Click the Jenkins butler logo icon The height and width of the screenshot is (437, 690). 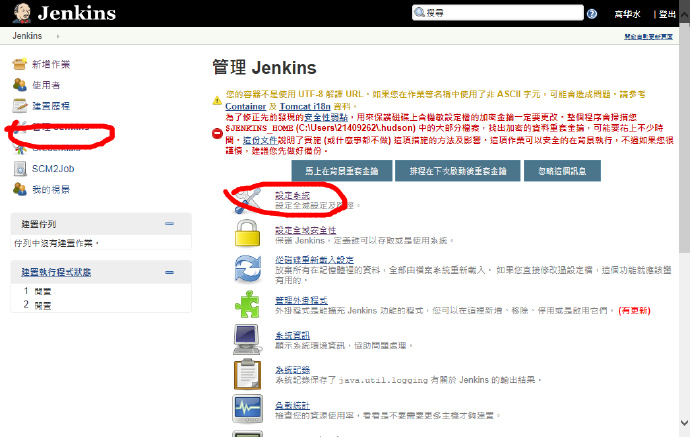pyautogui.click(x=22, y=13)
